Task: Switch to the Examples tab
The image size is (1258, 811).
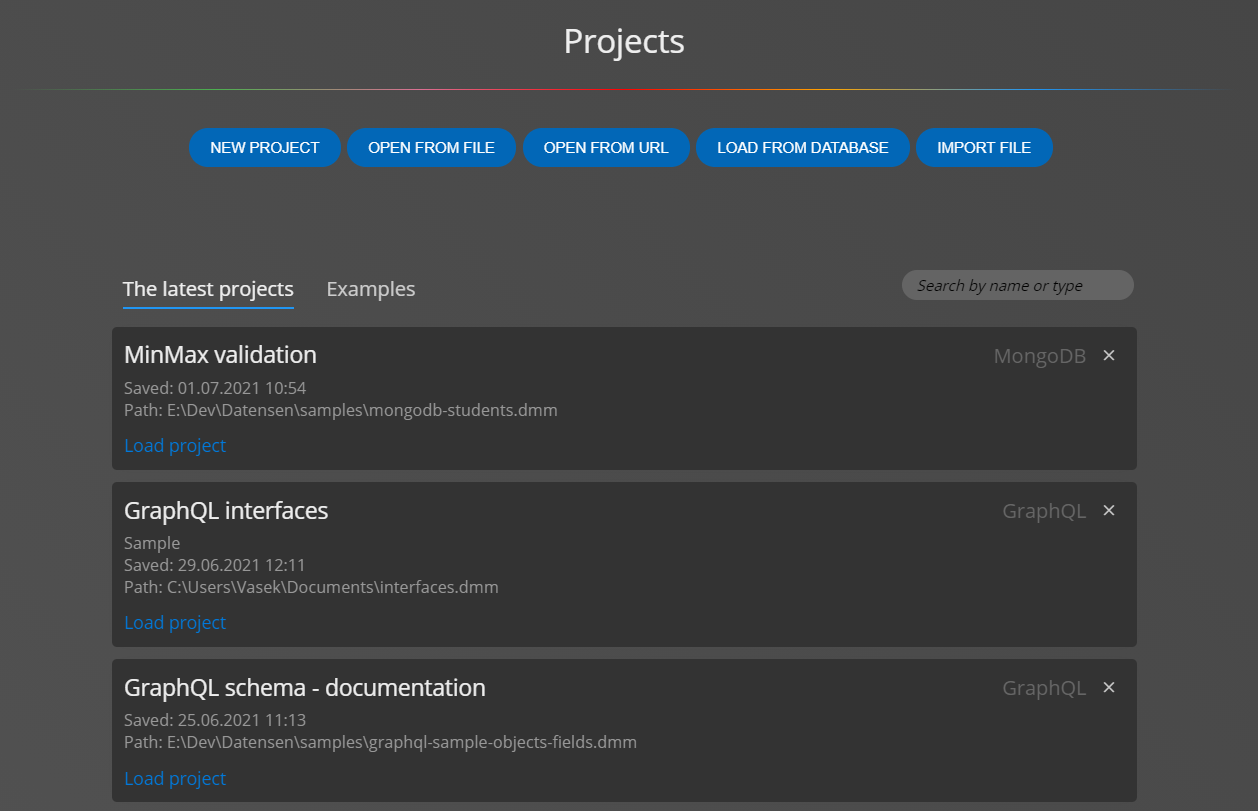Action: click(370, 288)
